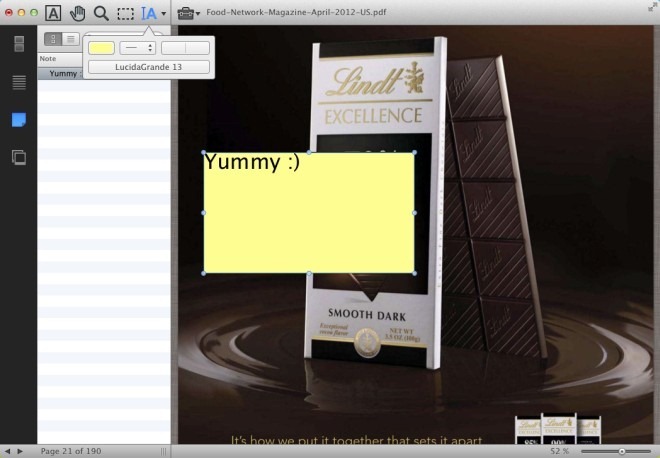
Task: Click the note's bottom-middle resize handle
Action: tap(309, 274)
